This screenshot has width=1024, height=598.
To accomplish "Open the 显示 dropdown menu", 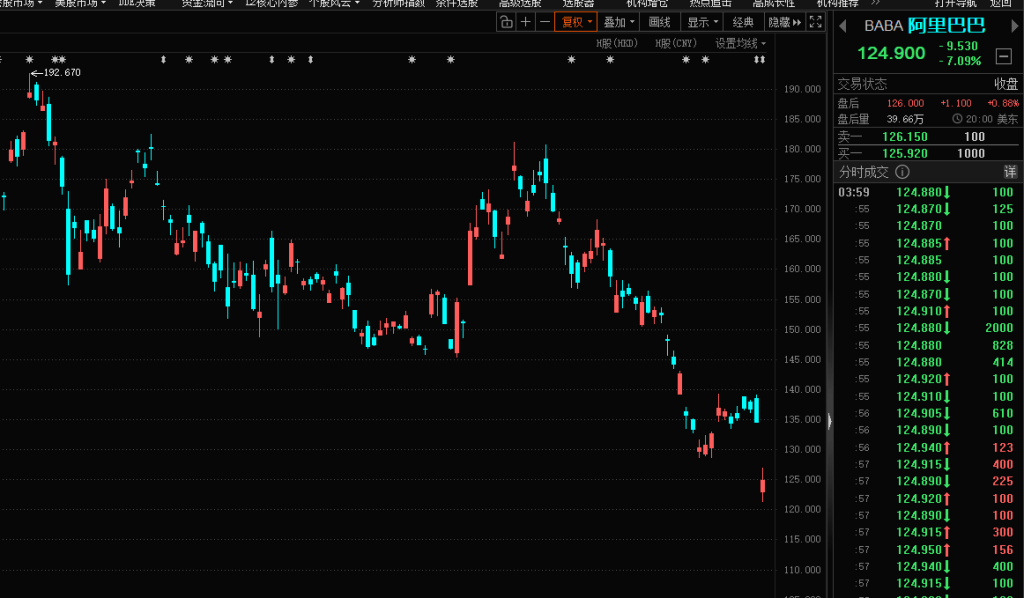I will click(701, 22).
